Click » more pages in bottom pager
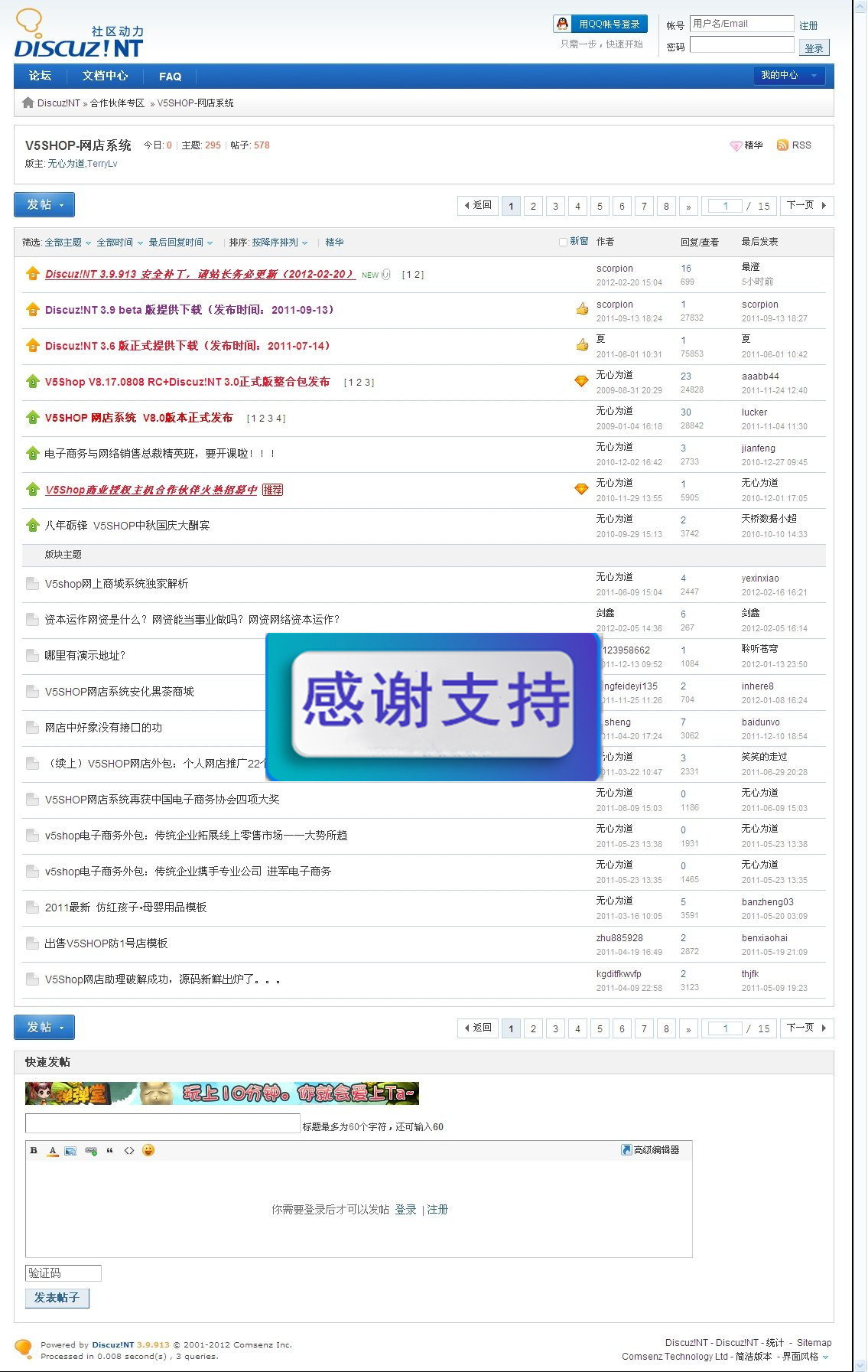 pos(688,1028)
